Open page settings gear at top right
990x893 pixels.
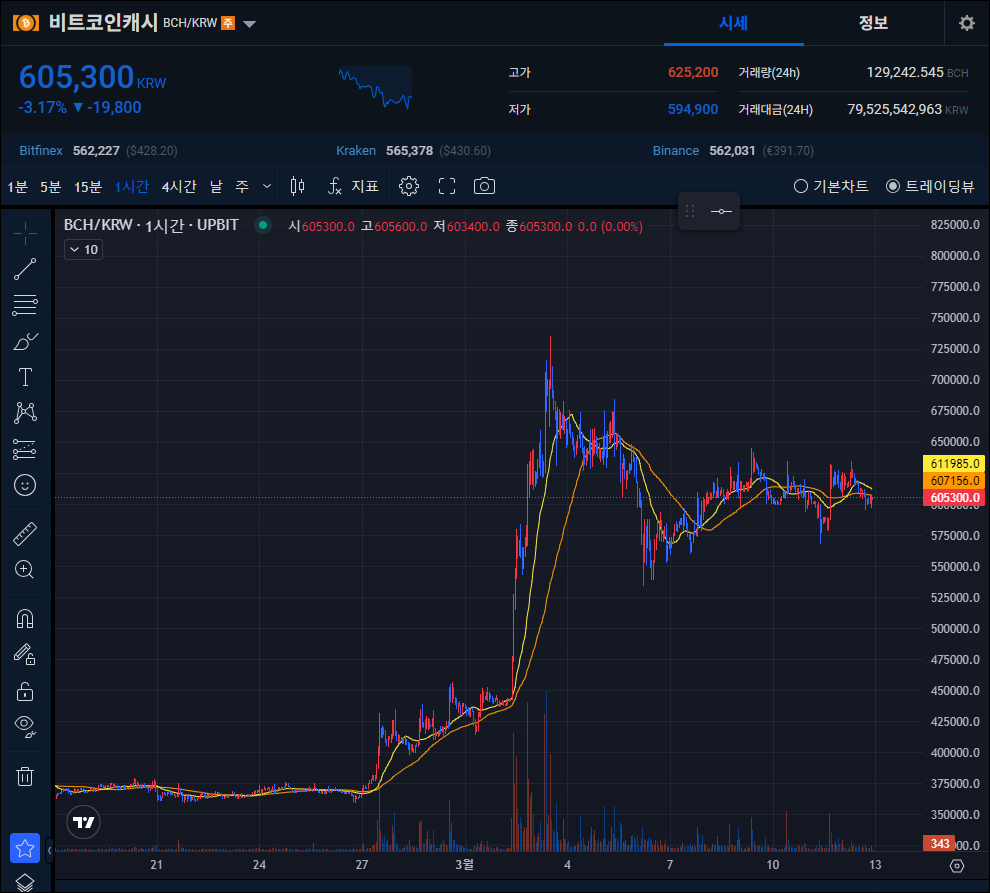(x=967, y=23)
